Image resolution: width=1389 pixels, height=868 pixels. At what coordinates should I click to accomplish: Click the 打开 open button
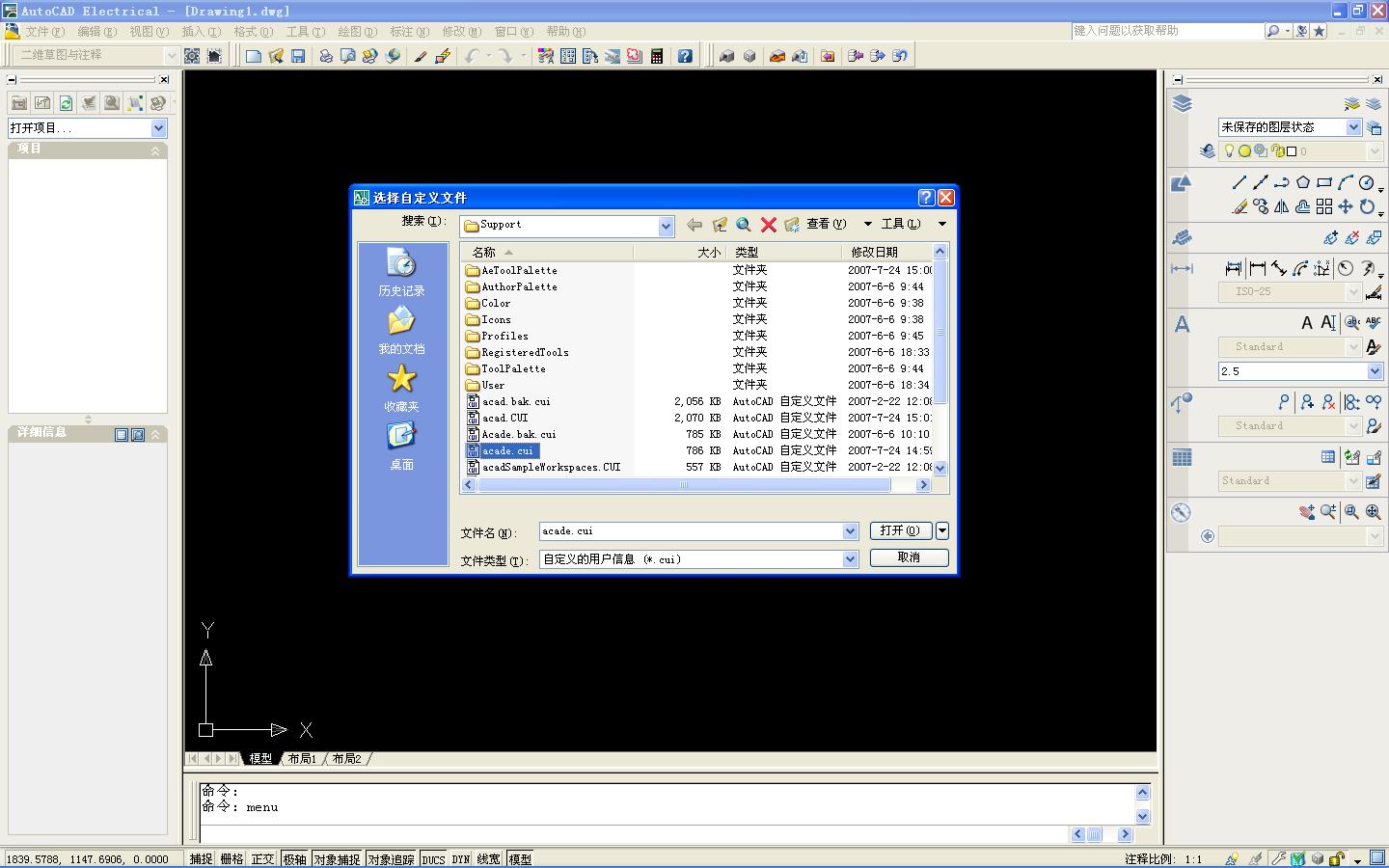901,530
